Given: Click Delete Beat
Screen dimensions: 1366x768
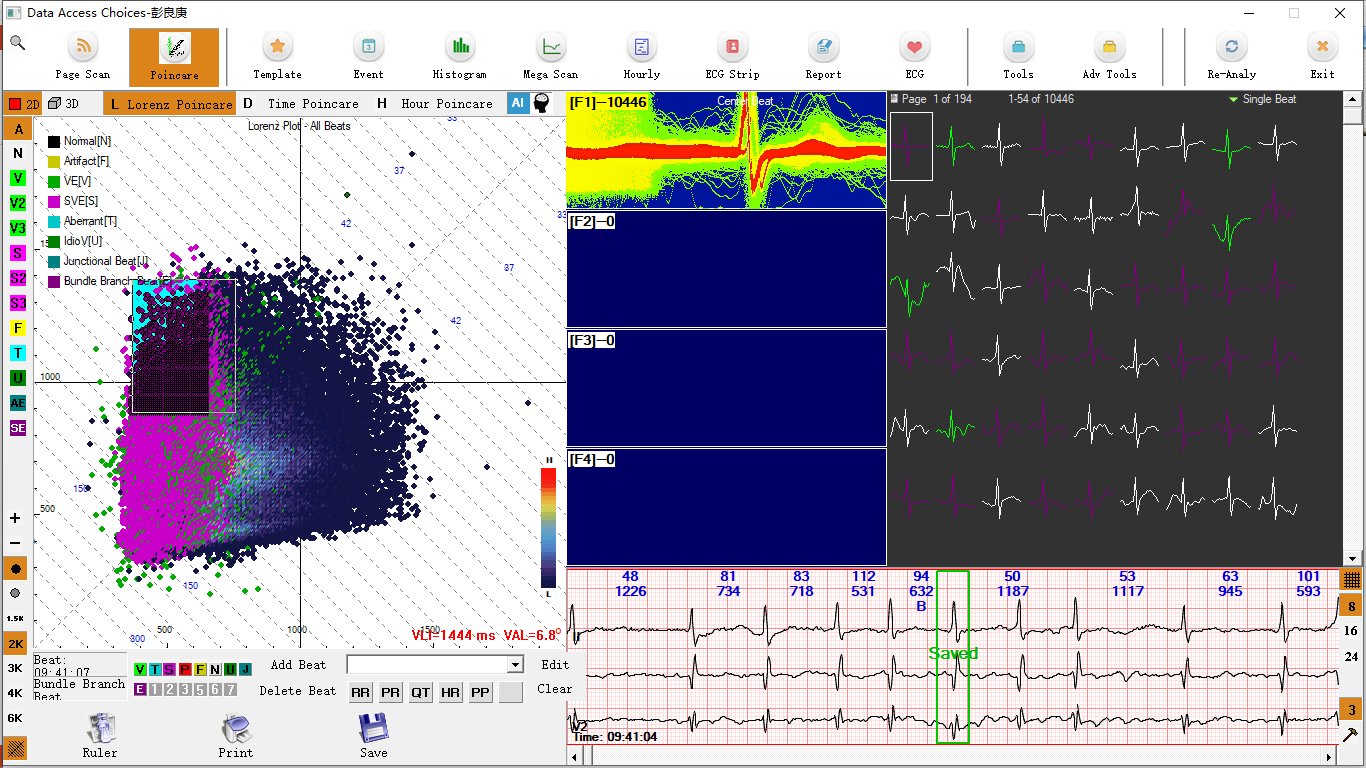Looking at the screenshot, I should point(298,691).
